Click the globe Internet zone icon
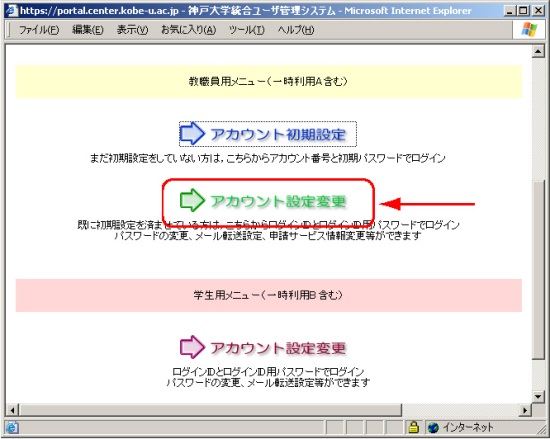The image size is (550, 439). click(433, 427)
